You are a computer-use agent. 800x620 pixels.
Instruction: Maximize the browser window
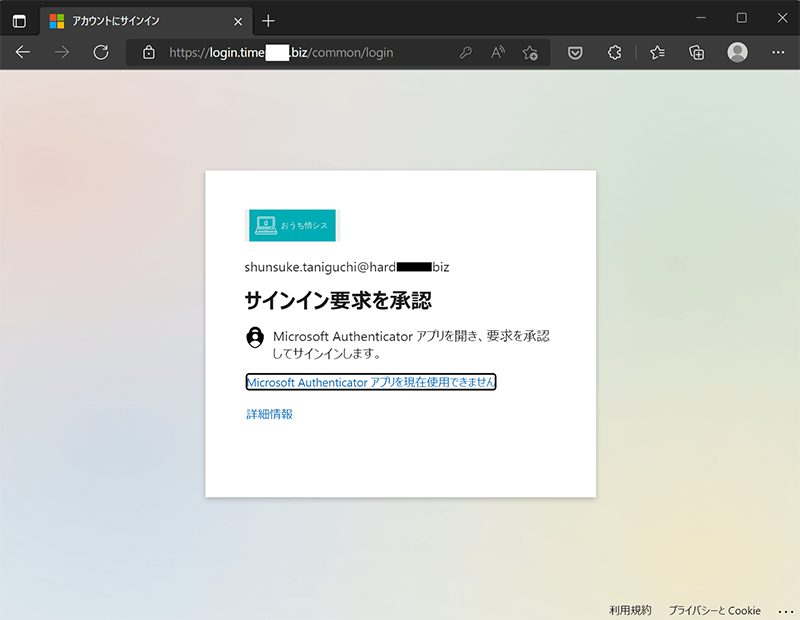click(x=742, y=18)
